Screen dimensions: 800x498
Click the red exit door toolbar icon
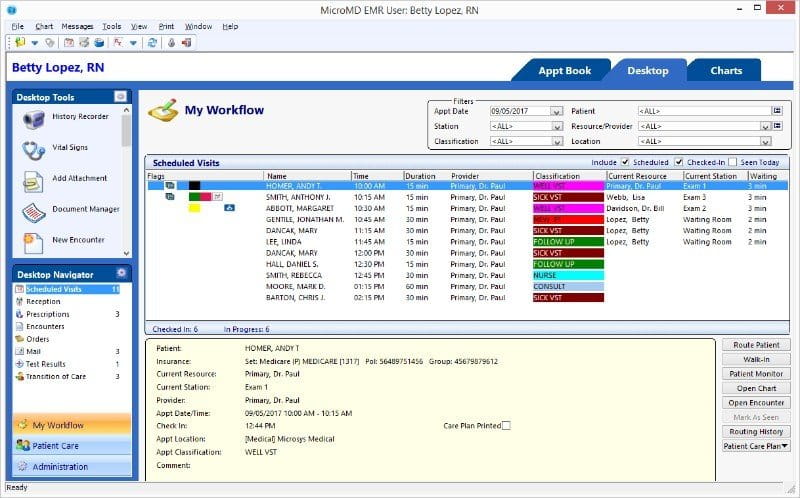(186, 43)
